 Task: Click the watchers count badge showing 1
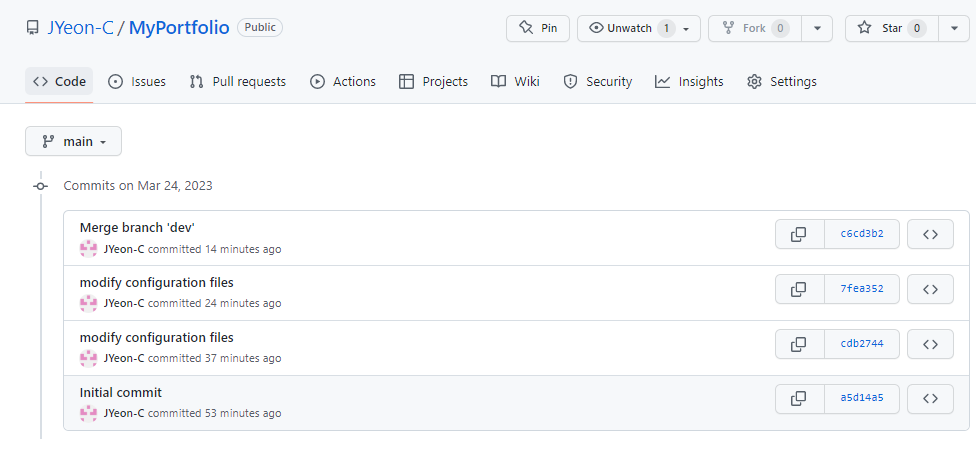(x=666, y=28)
